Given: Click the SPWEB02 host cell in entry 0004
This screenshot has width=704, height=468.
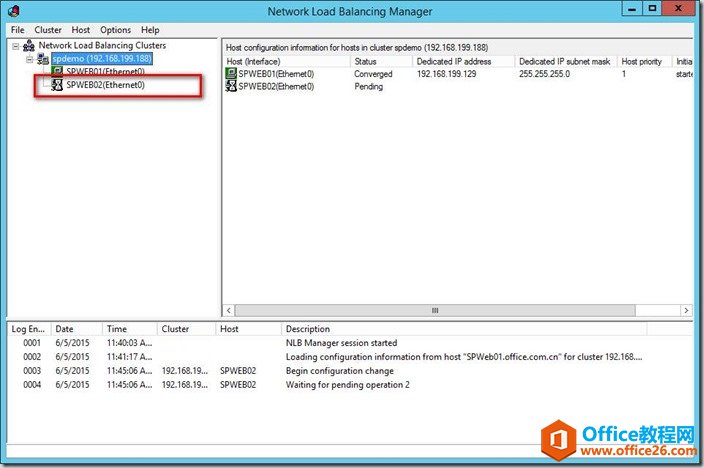Looking at the screenshot, I should pos(238,385).
